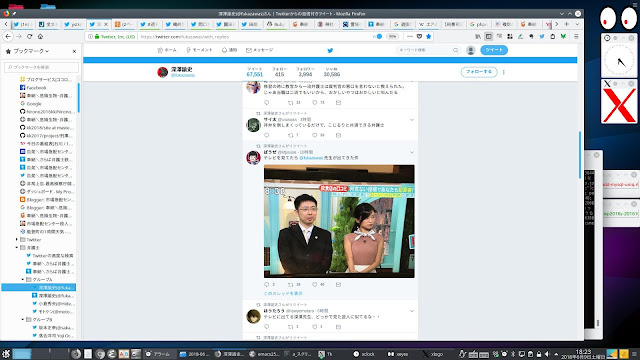Open the application launcher at the taskbar's left end

pyautogui.click(x=6, y=354)
